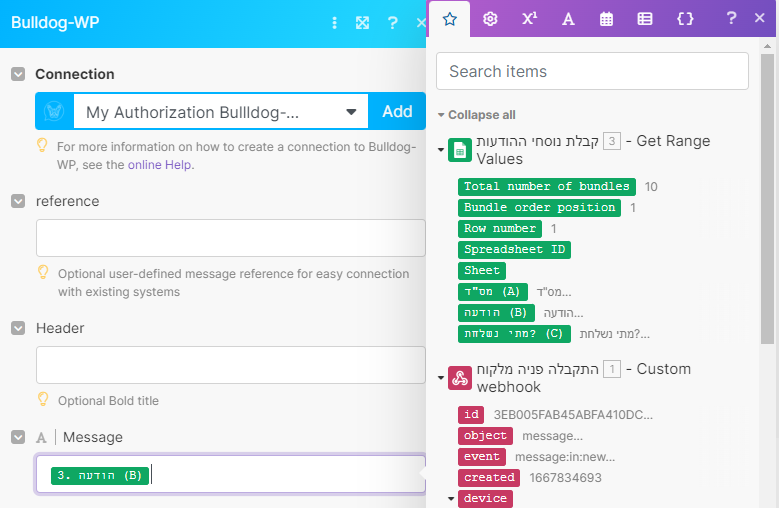Click the lightbulb hint under reference
The width and height of the screenshot is (779, 508).
pos(43,272)
